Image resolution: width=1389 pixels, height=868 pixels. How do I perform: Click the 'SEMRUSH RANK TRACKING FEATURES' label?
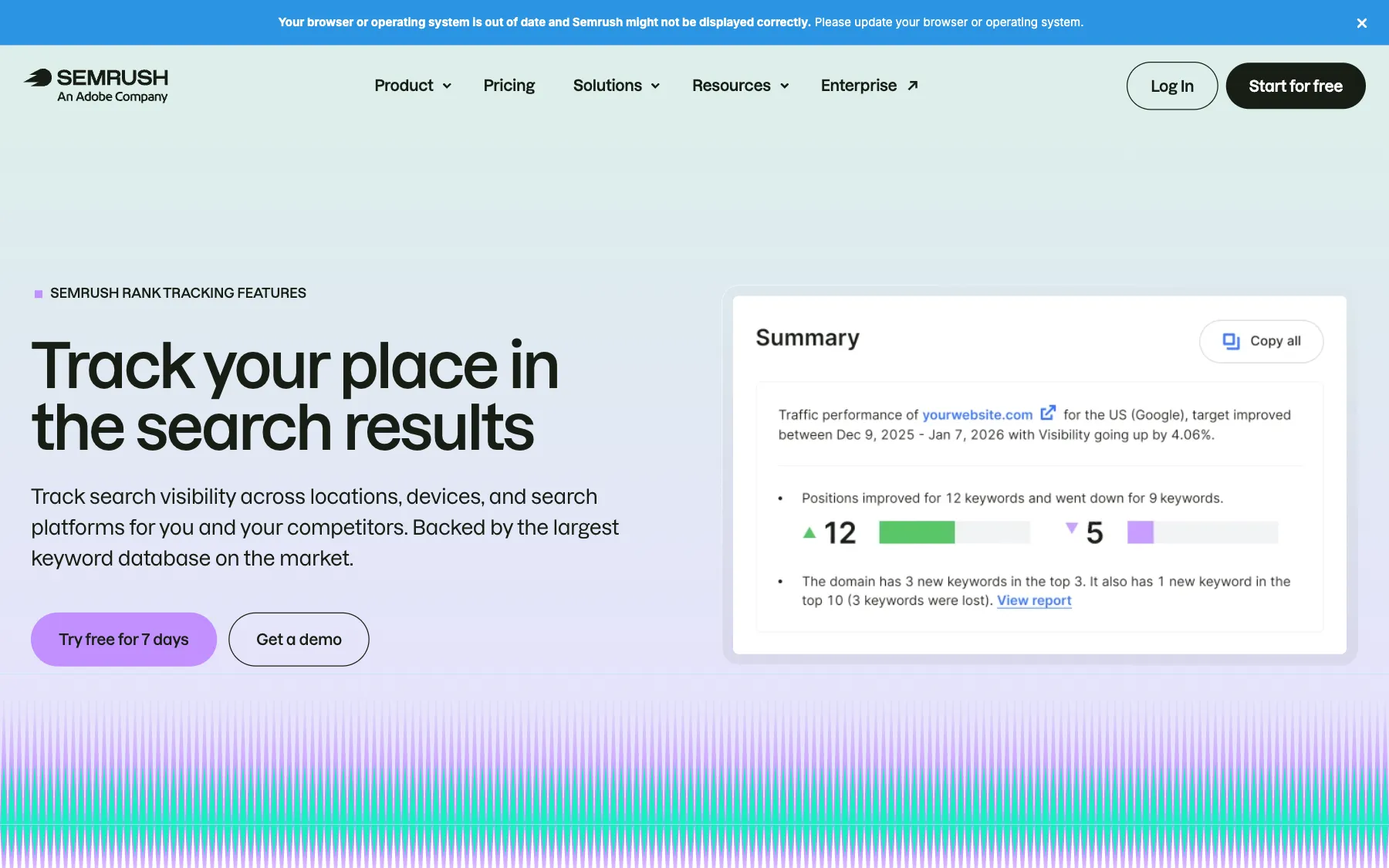click(x=178, y=293)
